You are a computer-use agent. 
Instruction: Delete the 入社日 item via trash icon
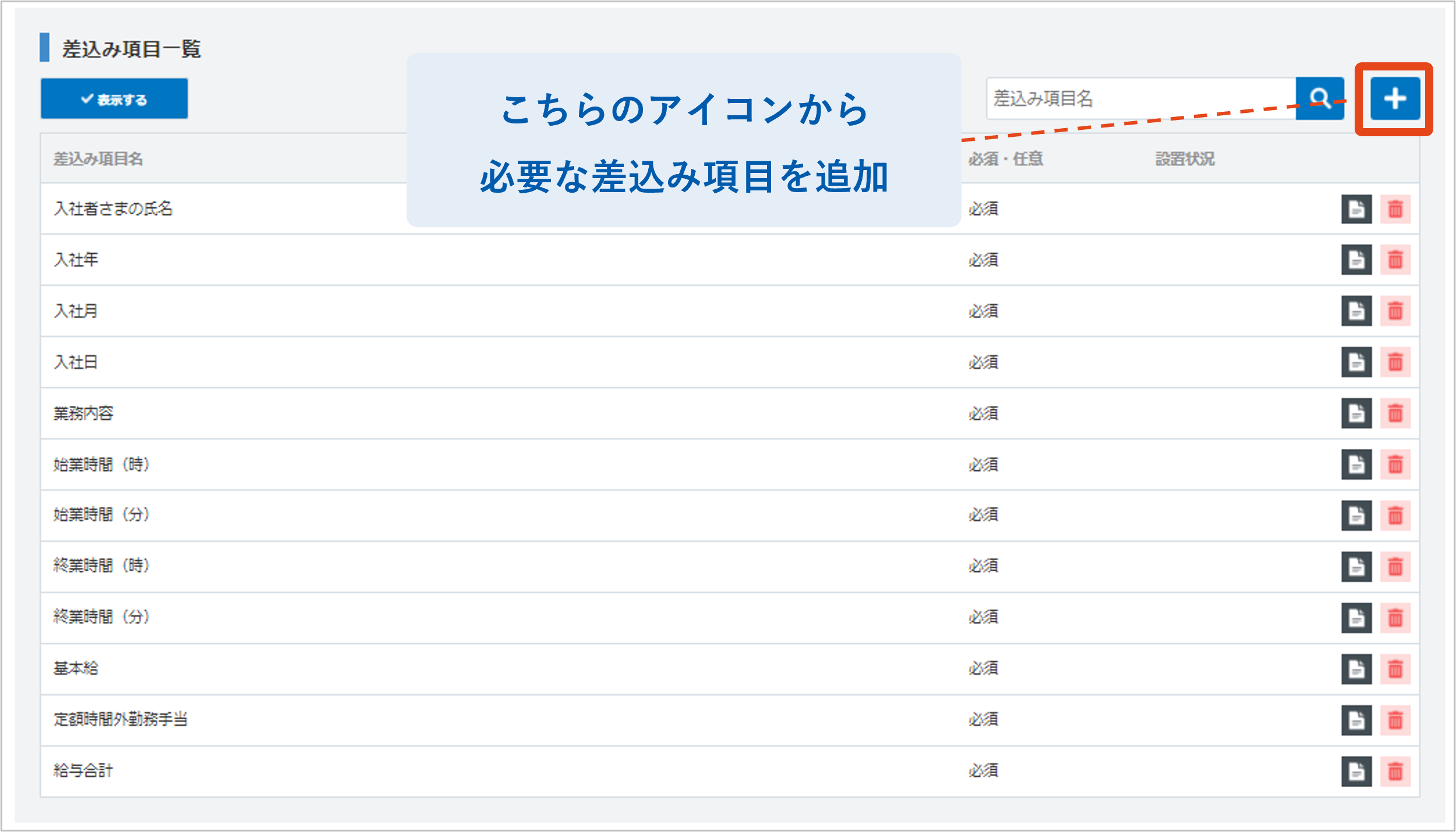click(x=1395, y=362)
